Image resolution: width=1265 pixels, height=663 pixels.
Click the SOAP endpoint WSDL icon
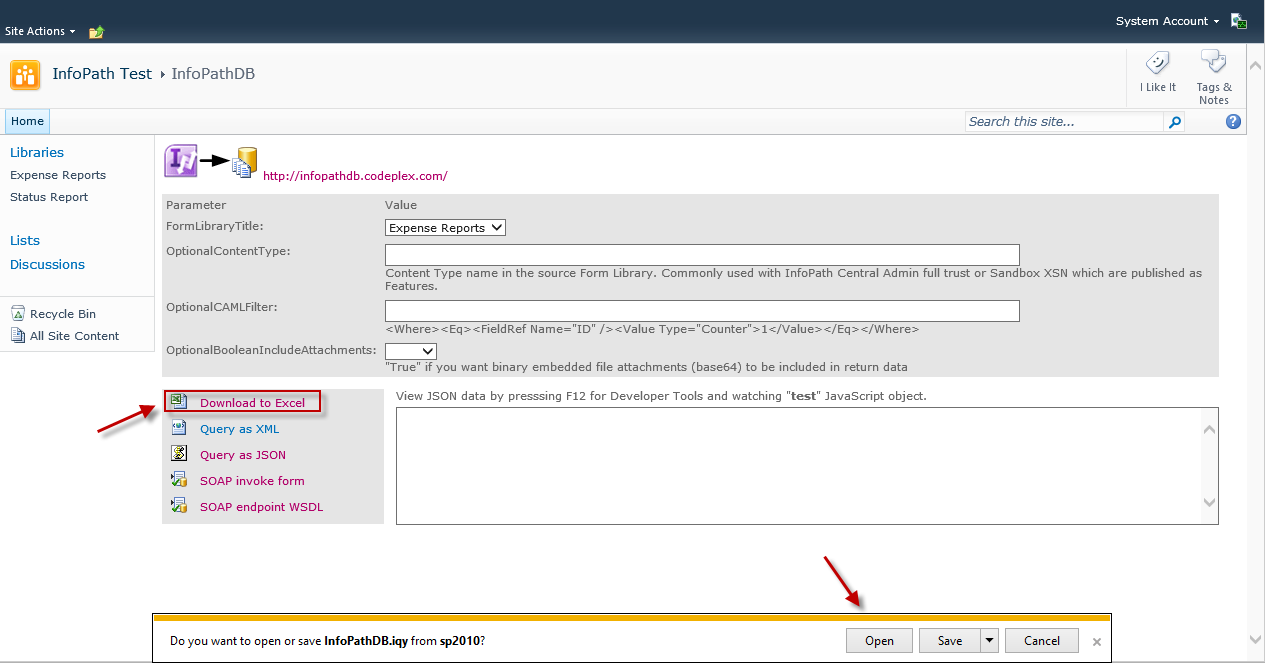179,506
